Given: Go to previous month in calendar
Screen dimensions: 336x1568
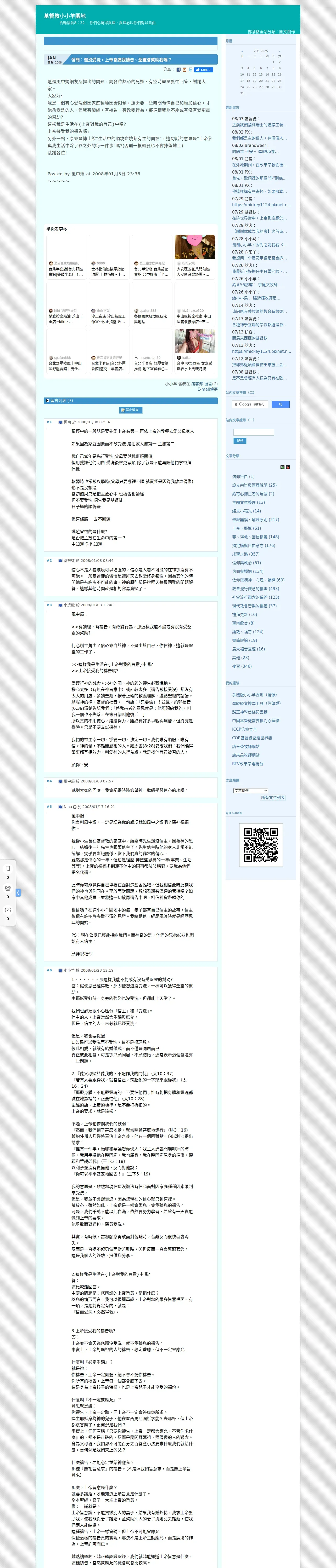Looking at the screenshot, I should point(242,51).
